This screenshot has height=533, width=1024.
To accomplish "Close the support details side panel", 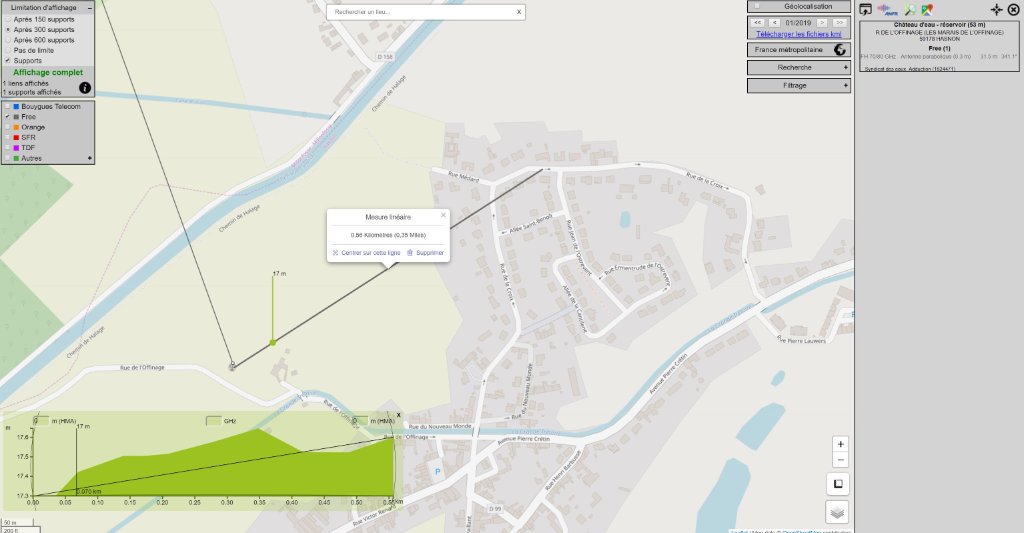I will [1014, 9].
